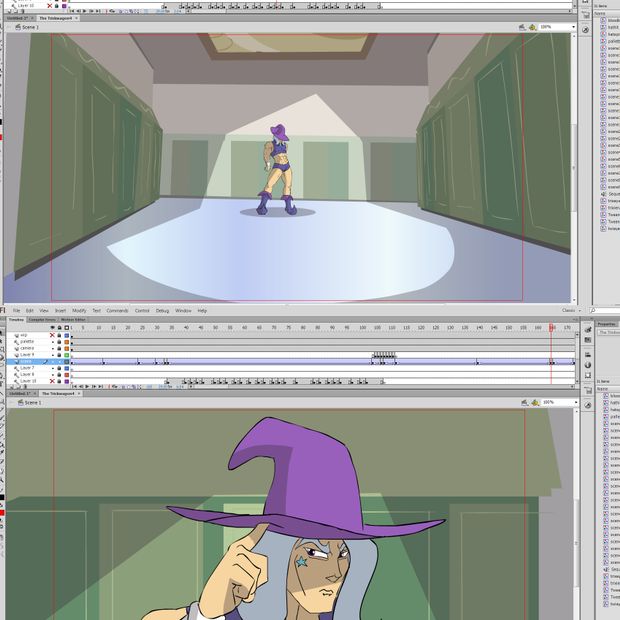Go to last frame in lower timeline
Viewport: 620px width, 620px height.
coord(100,387)
